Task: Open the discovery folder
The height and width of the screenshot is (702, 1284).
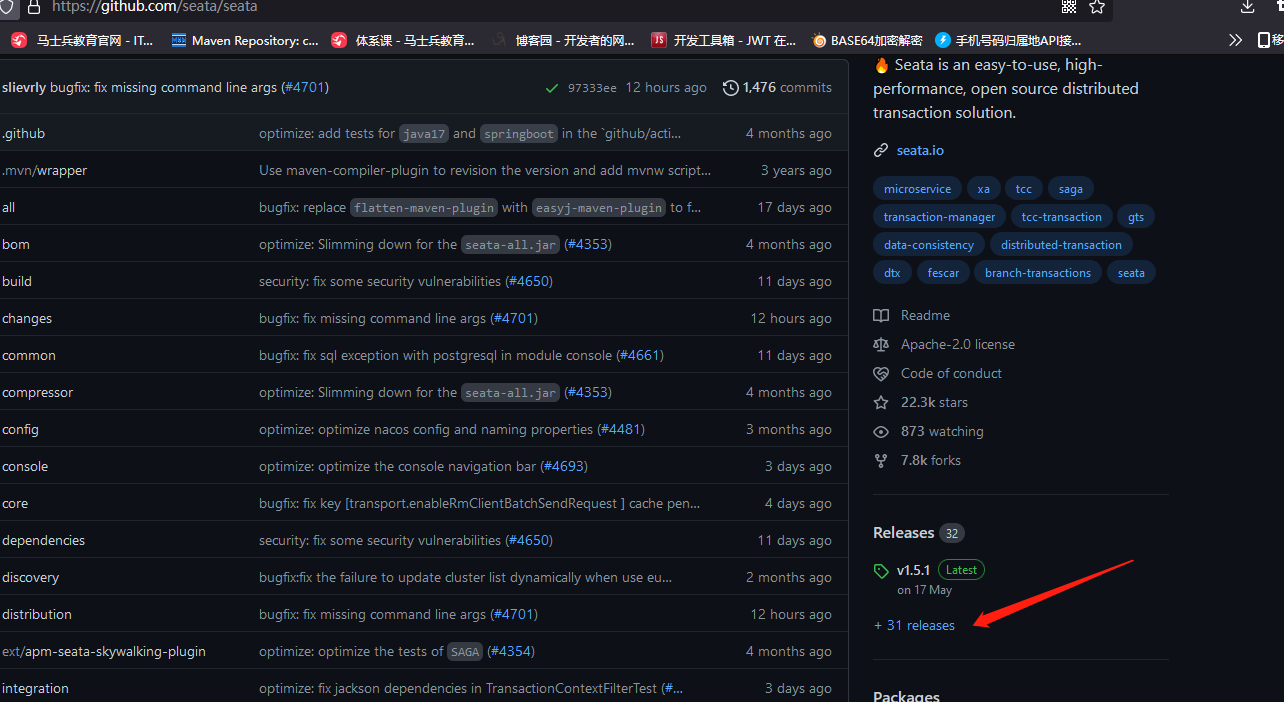Action: [30, 577]
